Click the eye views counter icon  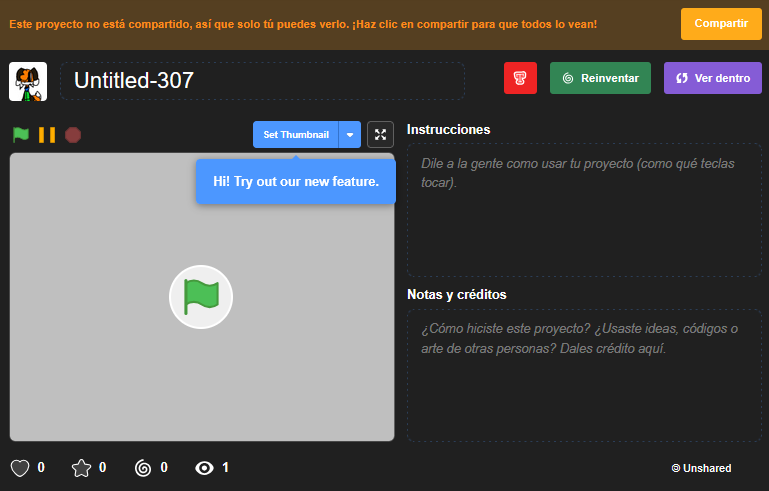point(205,468)
